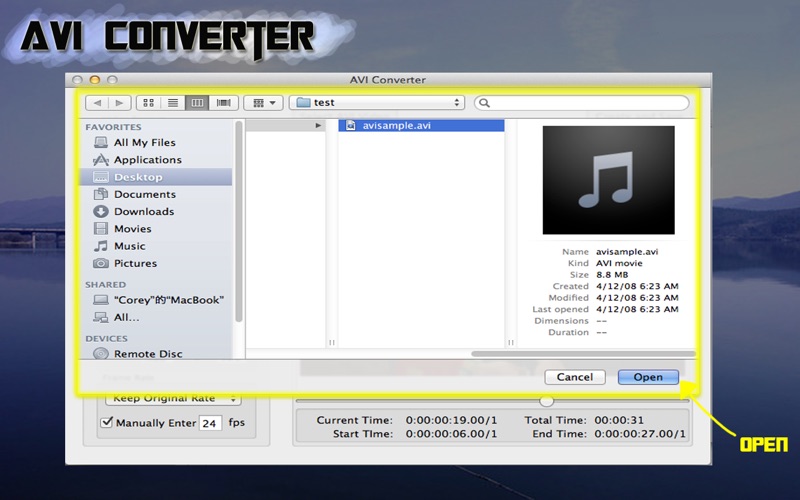Select the "Corey" MacBook shared computer
This screenshot has height=500, width=800.
[x=156, y=300]
